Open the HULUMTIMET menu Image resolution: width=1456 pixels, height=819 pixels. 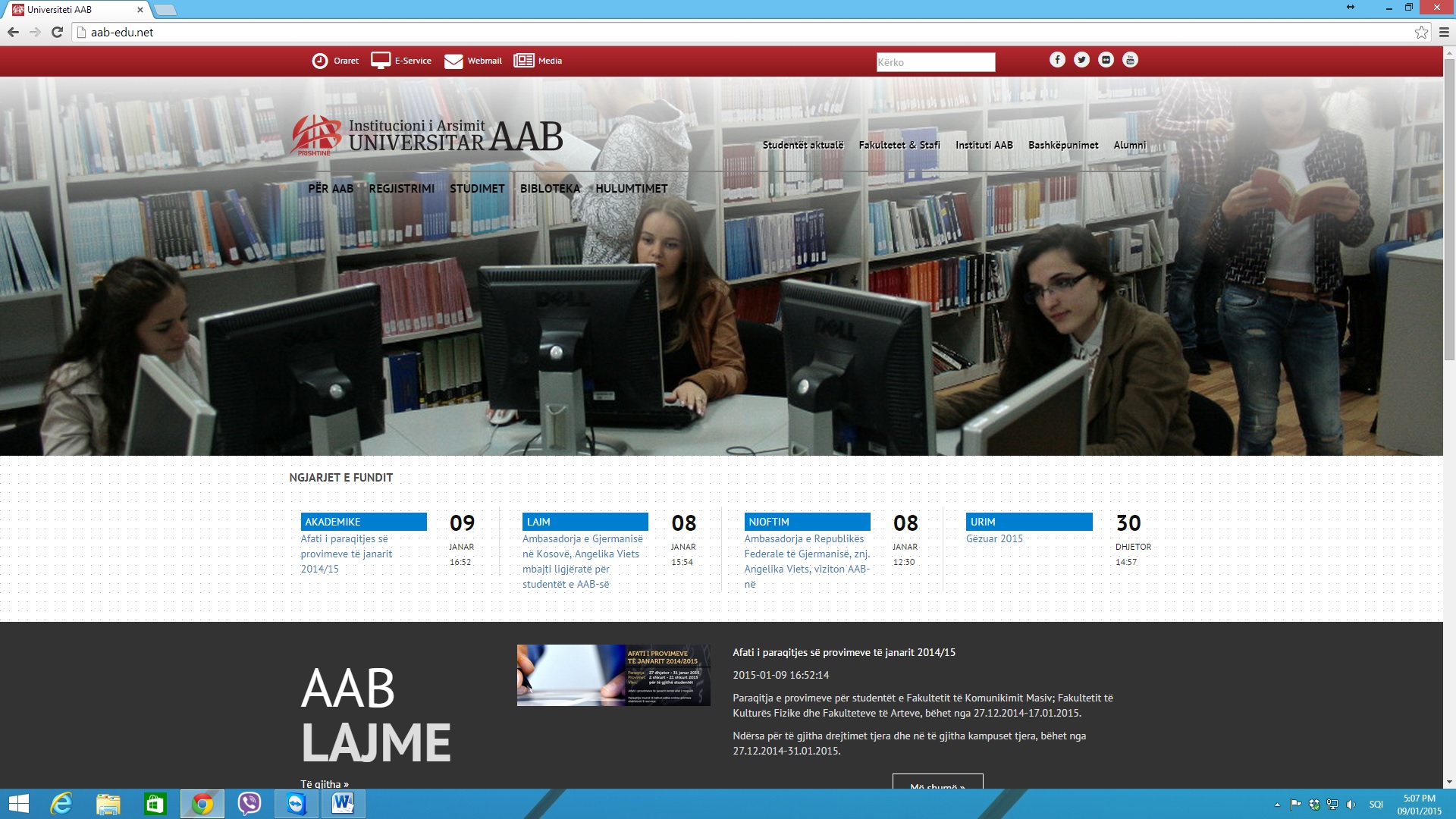[x=632, y=189]
